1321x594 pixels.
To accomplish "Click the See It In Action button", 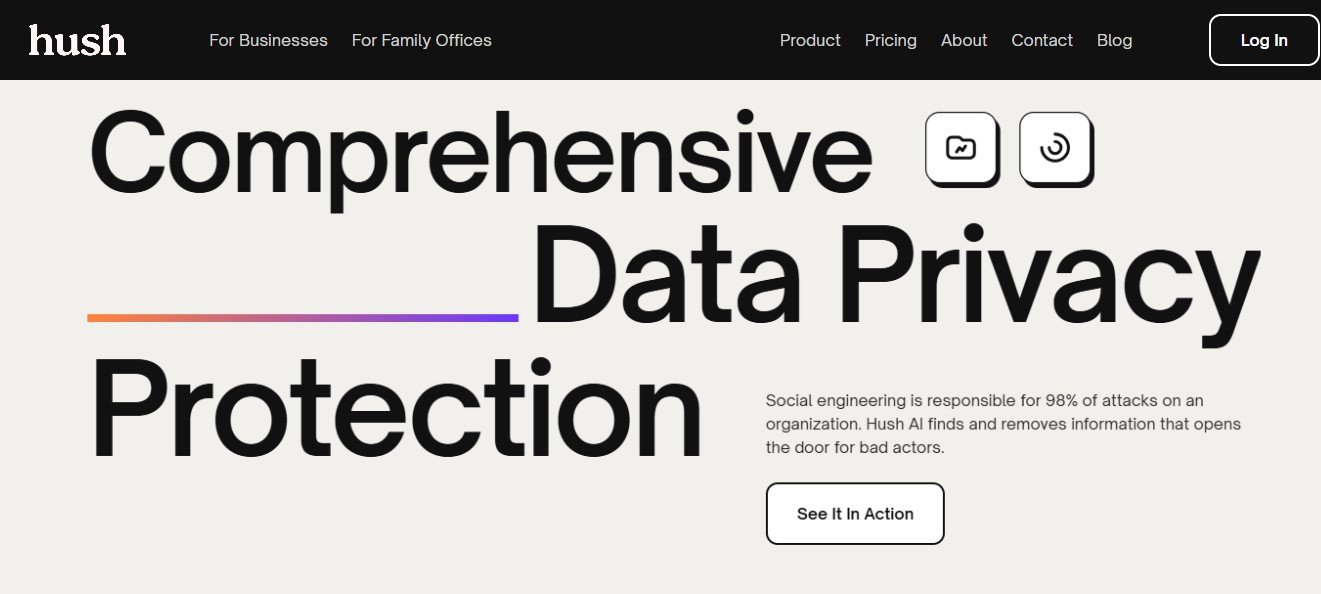I will pyautogui.click(x=855, y=514).
